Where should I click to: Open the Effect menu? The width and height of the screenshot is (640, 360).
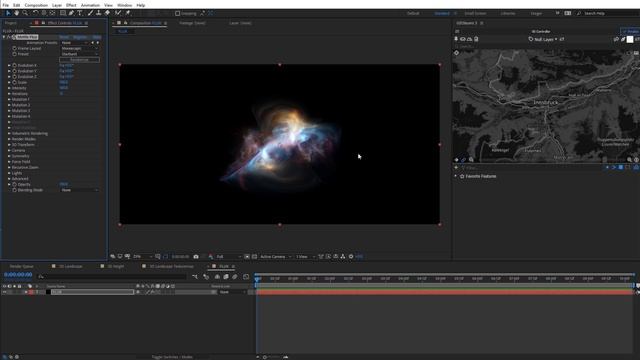click(x=71, y=5)
